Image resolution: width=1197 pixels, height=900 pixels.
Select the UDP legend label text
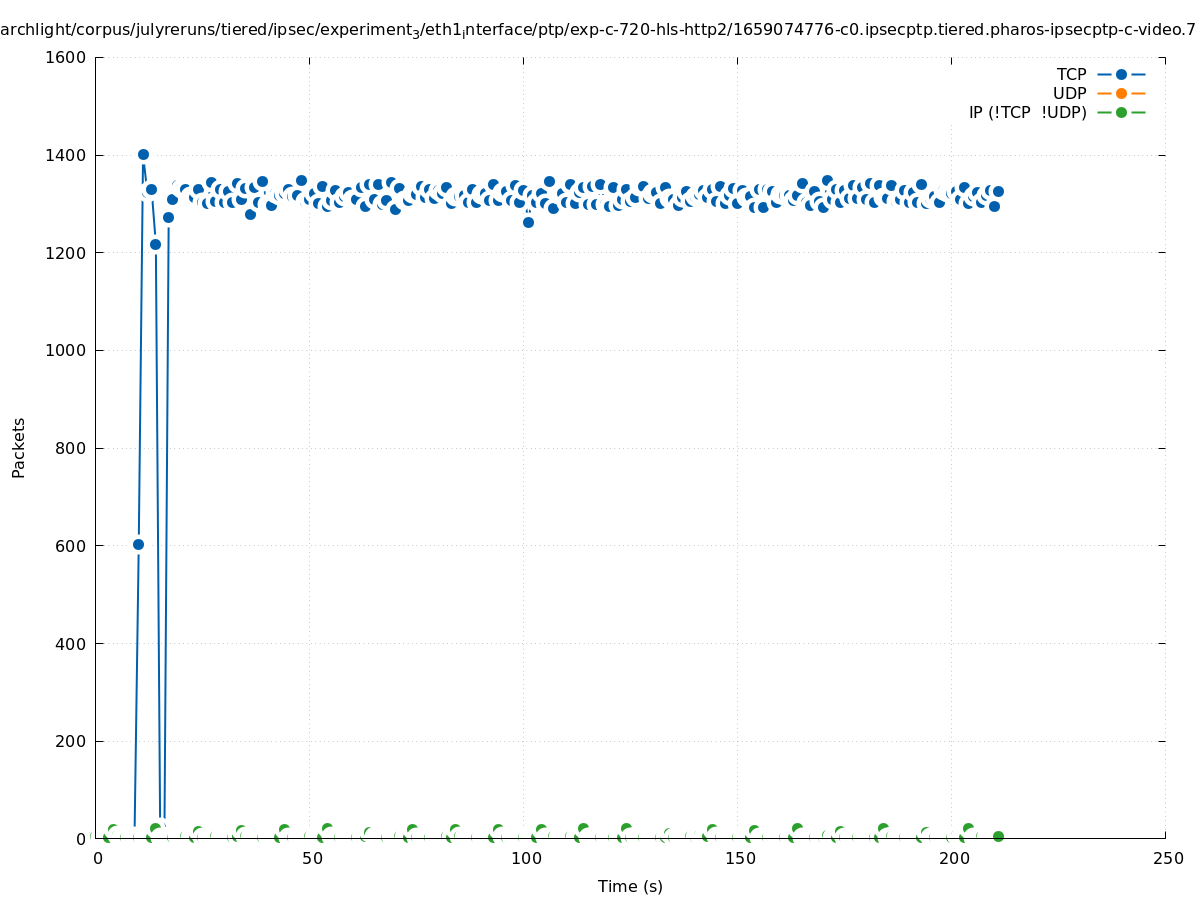tap(1069, 93)
